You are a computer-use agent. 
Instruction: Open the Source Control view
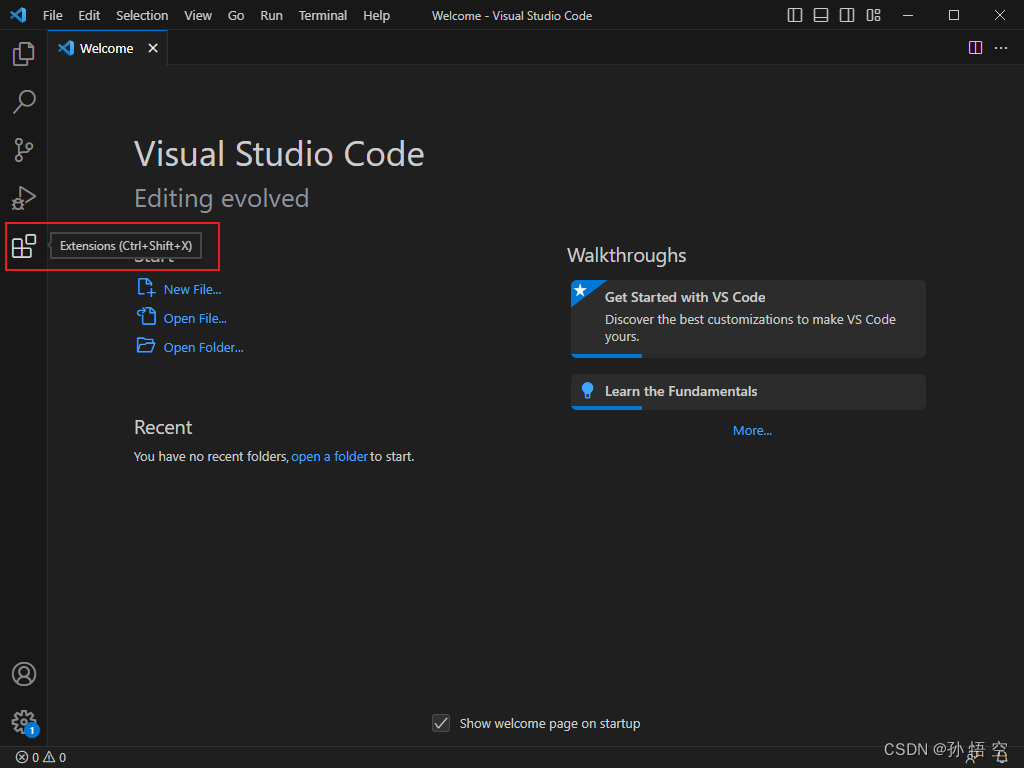tap(24, 150)
